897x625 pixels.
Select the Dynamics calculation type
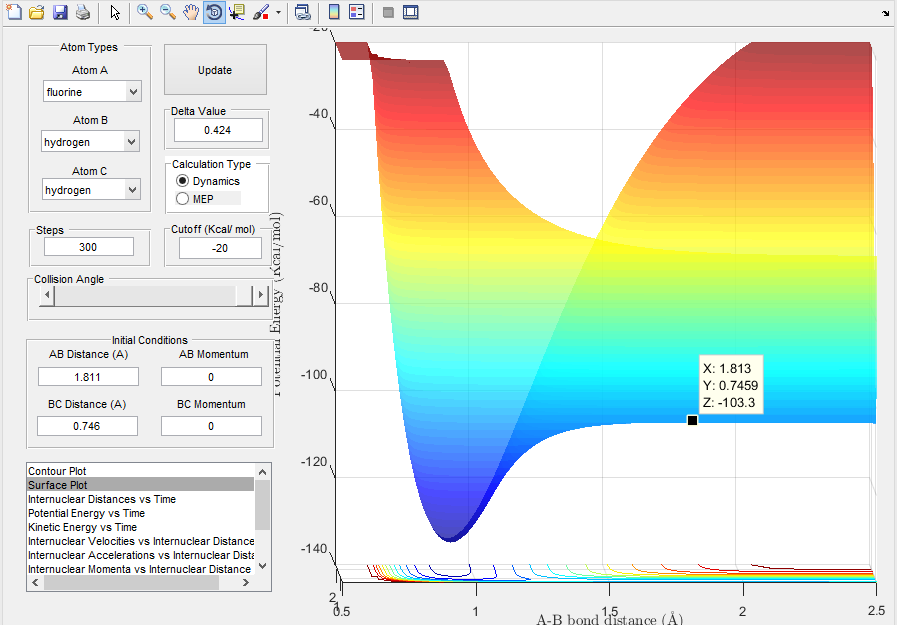pyautogui.click(x=182, y=181)
